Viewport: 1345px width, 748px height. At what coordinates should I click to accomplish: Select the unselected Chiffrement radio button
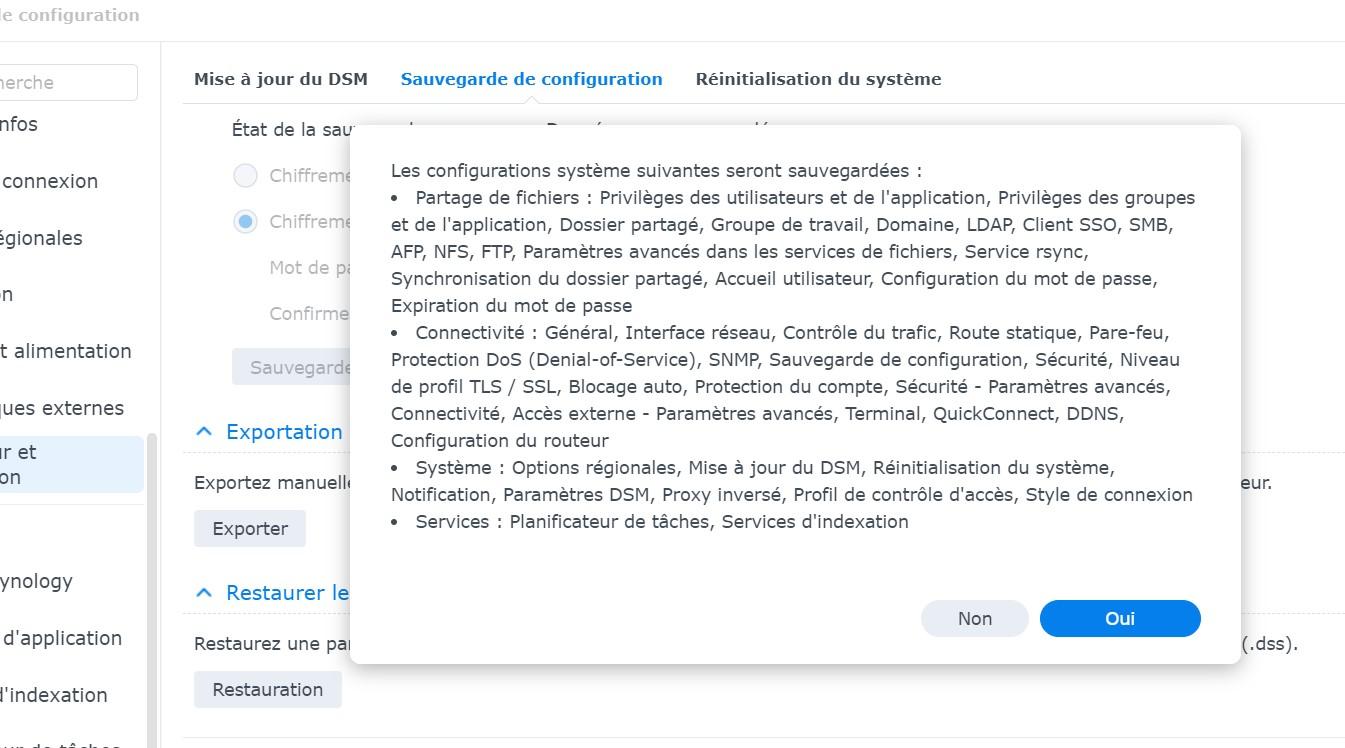point(245,176)
